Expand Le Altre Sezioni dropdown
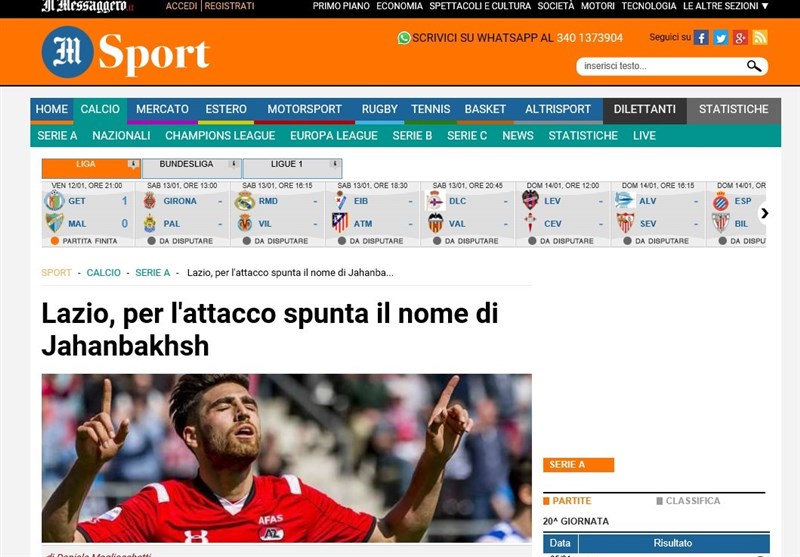Viewport: 800px width, 557px height. 726,6
